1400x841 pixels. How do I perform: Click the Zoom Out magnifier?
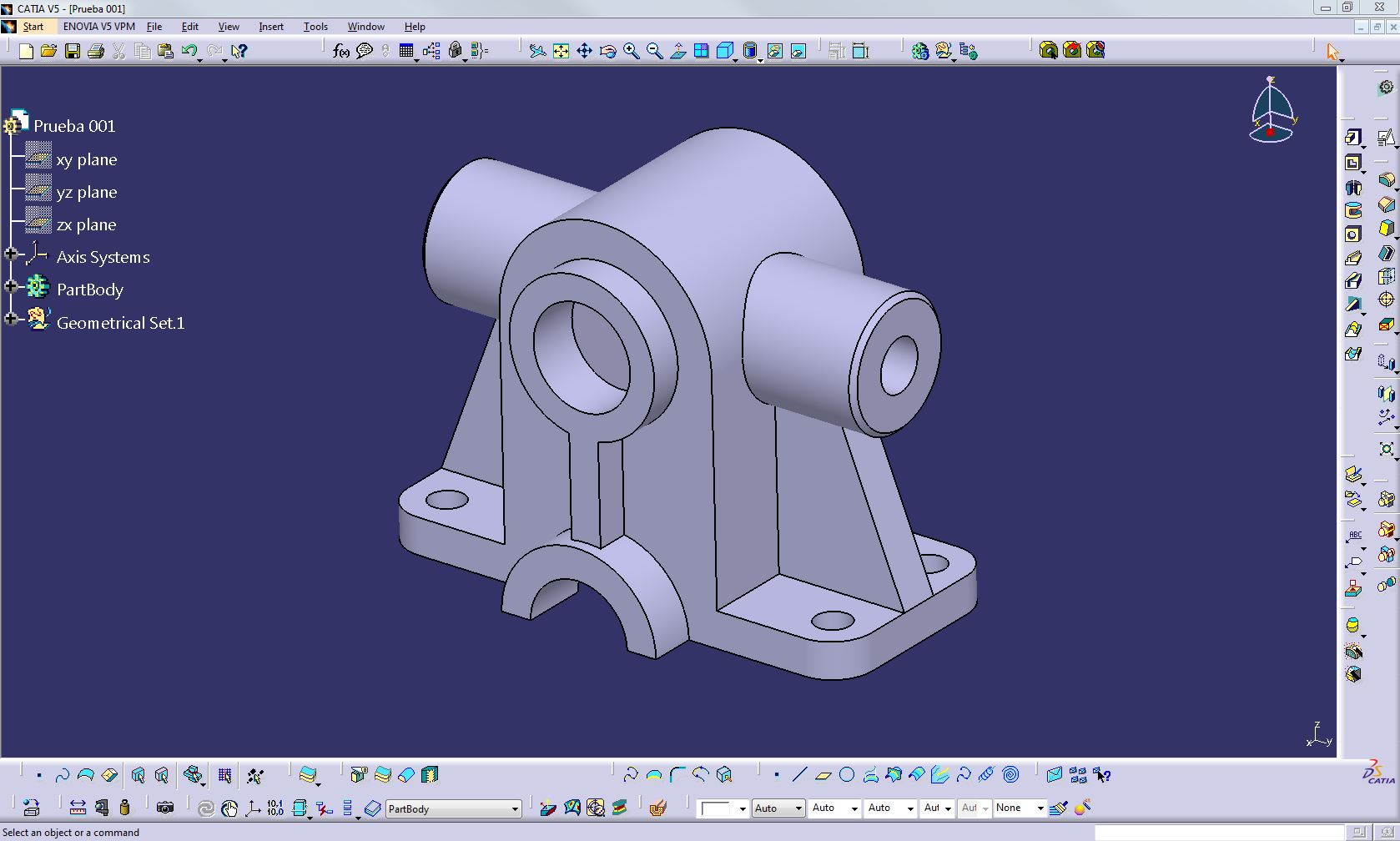click(x=655, y=51)
